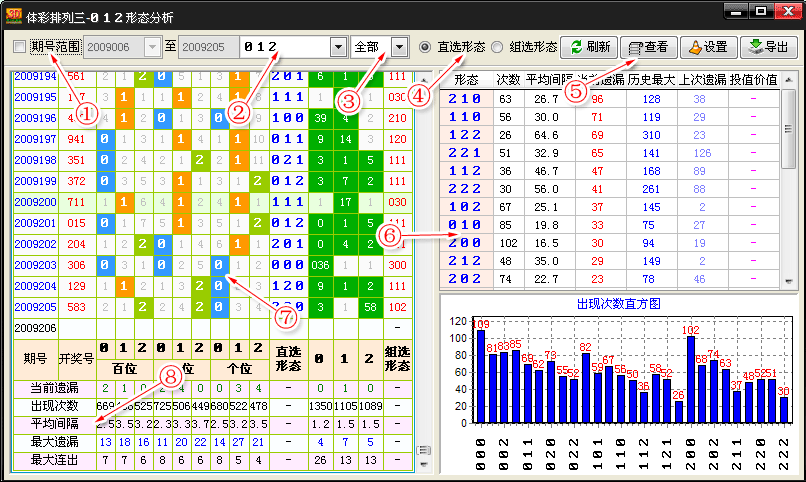
Task: Click the 036 green cell in 2009203 row
Action: pyautogui.click(x=320, y=265)
